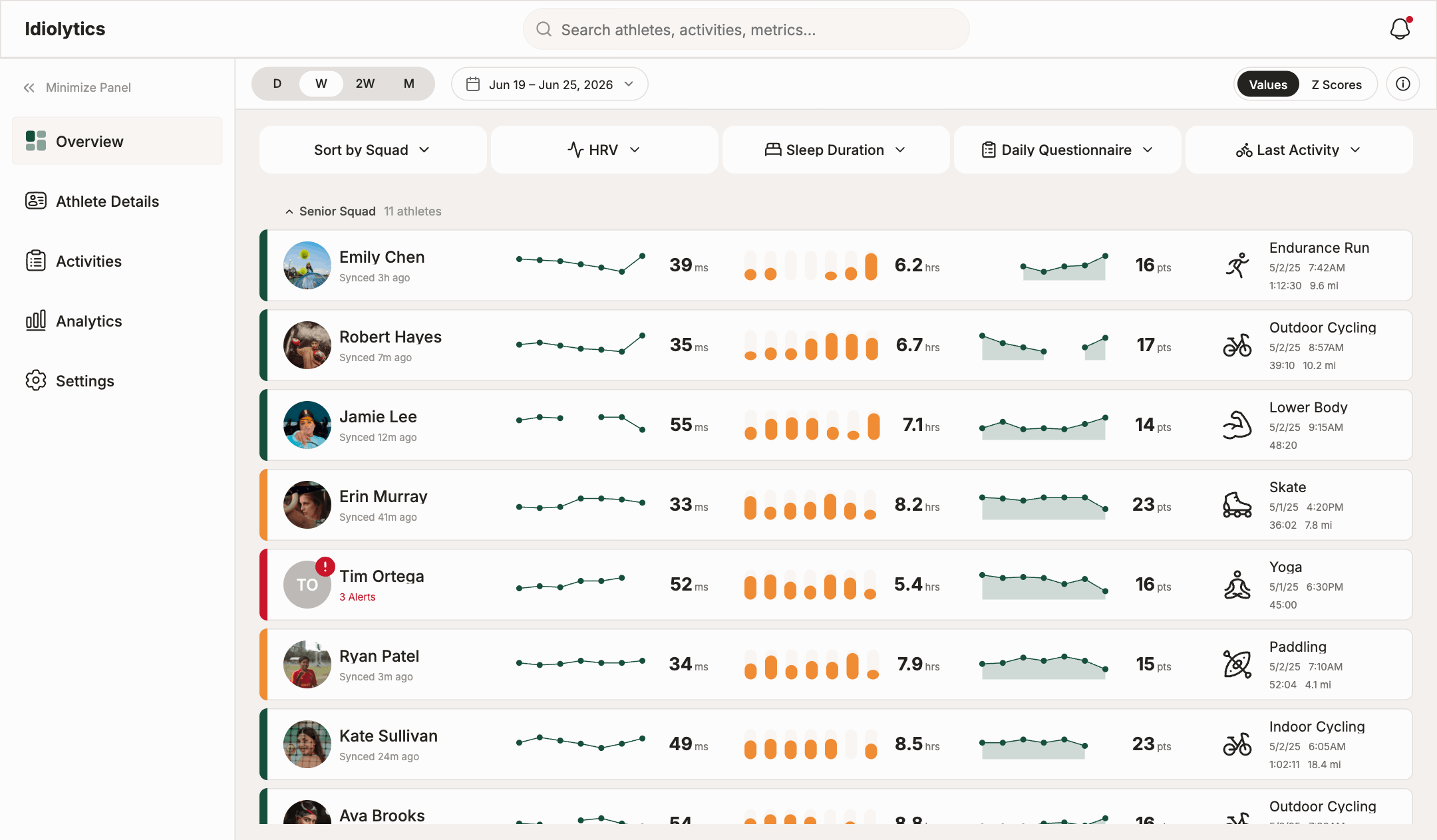Image resolution: width=1437 pixels, height=840 pixels.
Task: Focus the search athletes input field
Action: pos(746,29)
